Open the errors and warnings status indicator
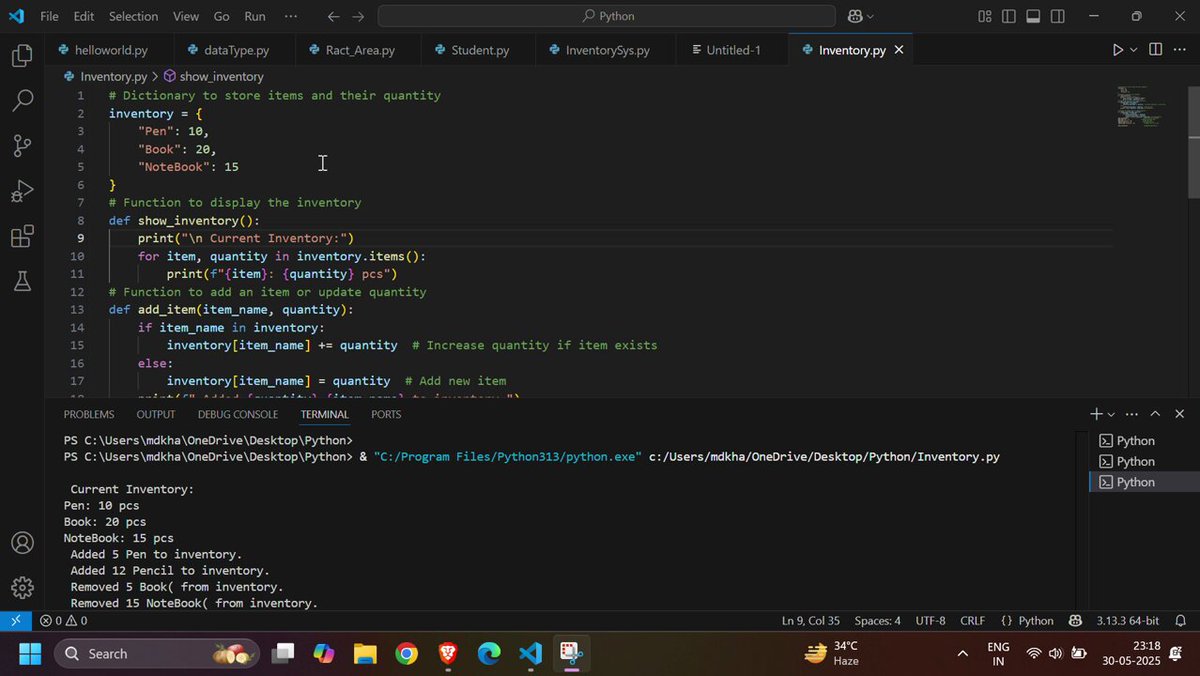Image resolution: width=1200 pixels, height=676 pixels. click(63, 621)
